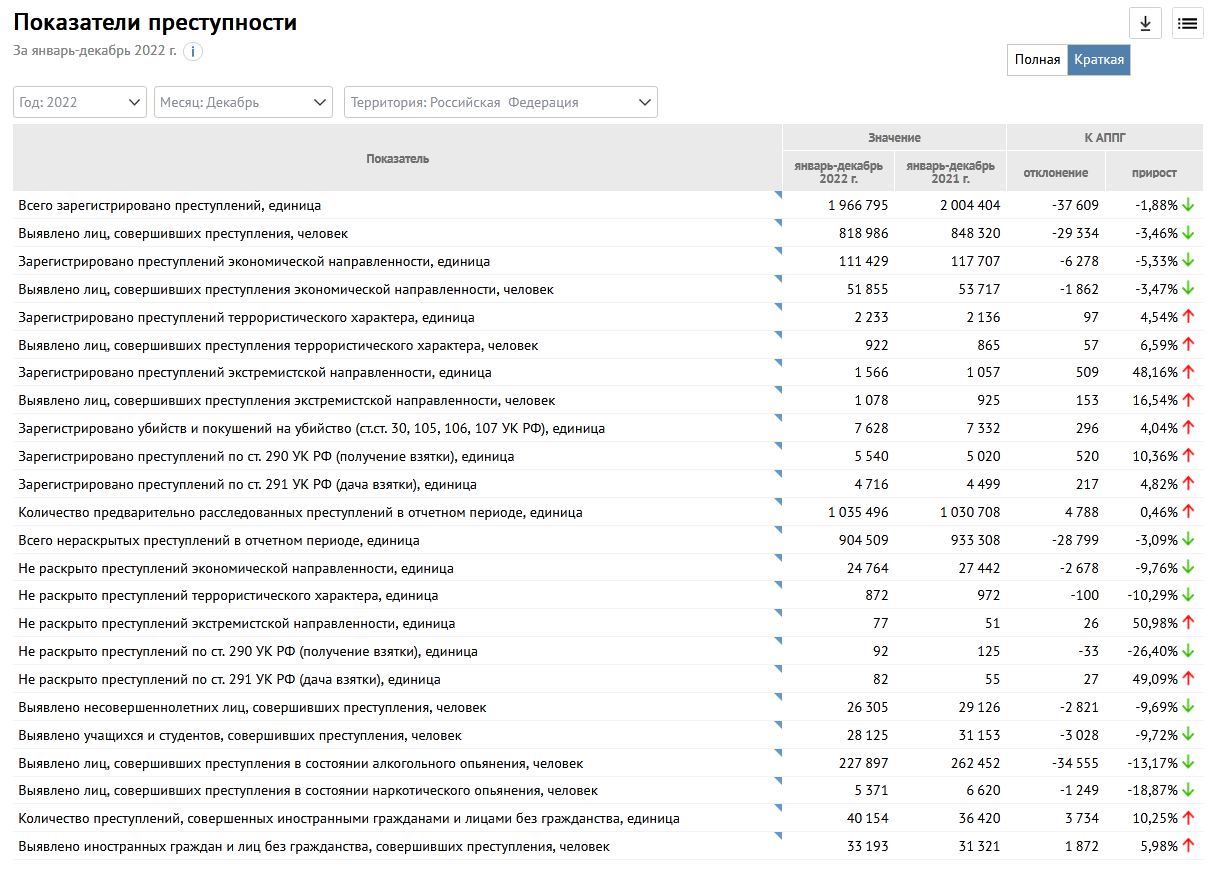1218x869 pixels.
Task: Click blue corner marker of 'Всего зарегистрировано преступлений' row
Action: [778, 195]
